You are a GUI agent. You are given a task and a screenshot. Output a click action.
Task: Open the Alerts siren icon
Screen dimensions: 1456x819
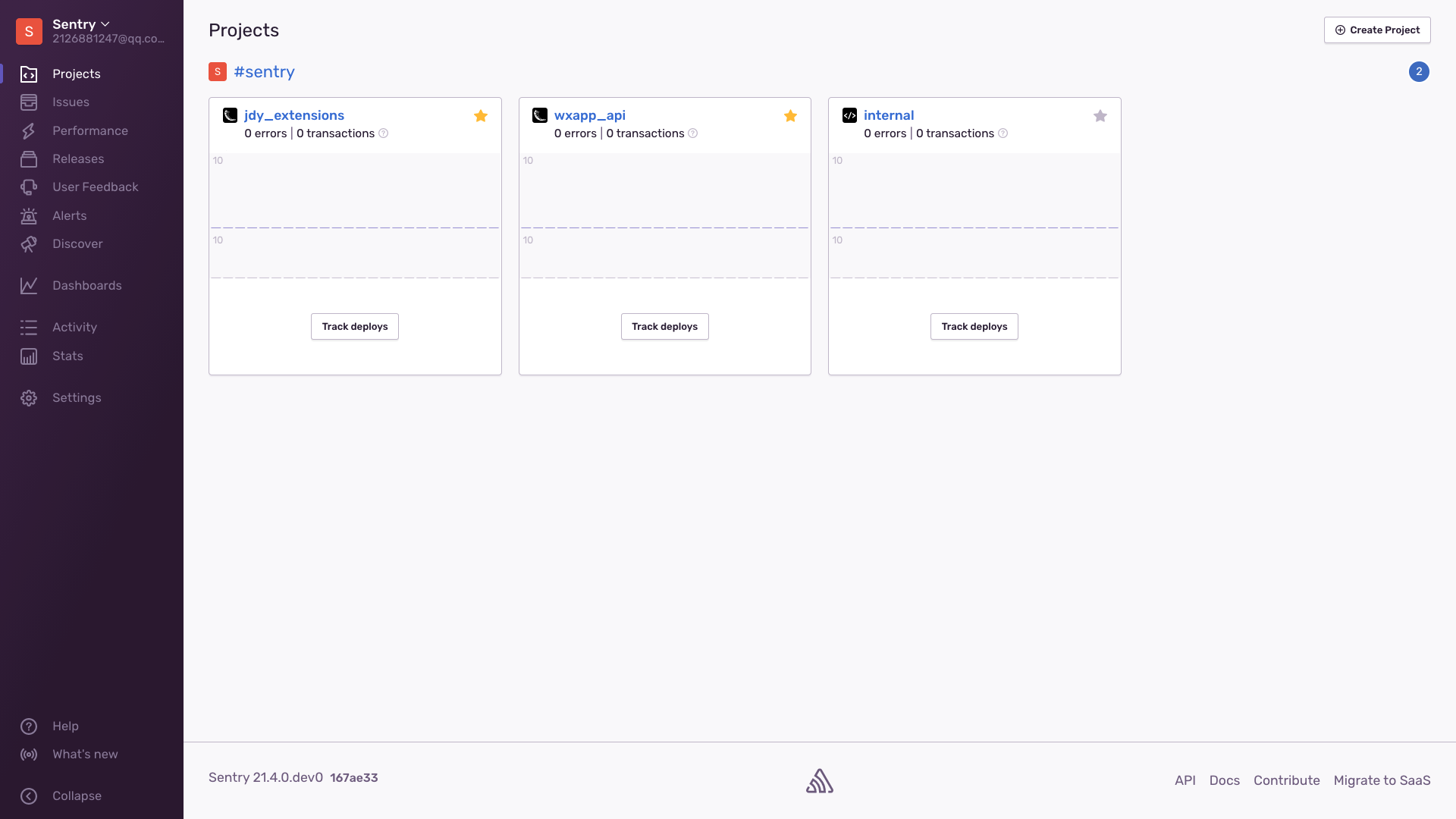pyautogui.click(x=29, y=216)
